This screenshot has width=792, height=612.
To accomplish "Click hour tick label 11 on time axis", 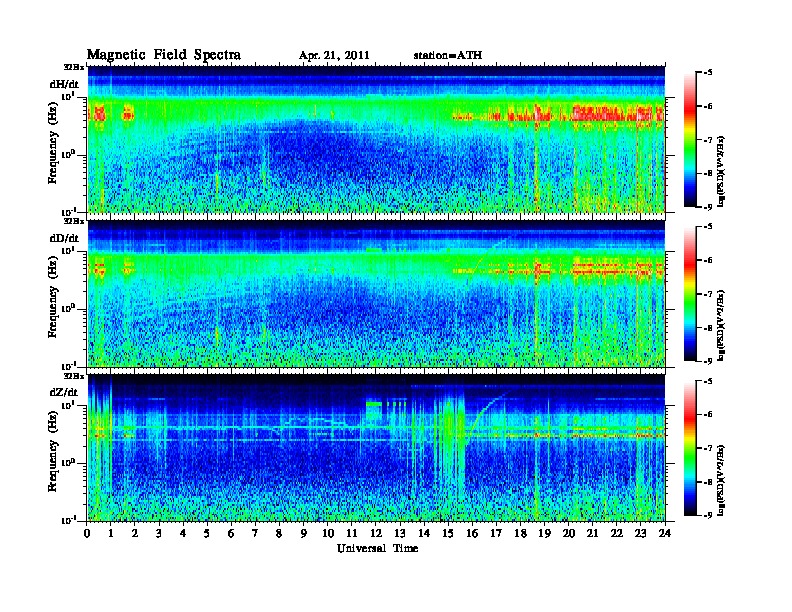I will tap(352, 534).
